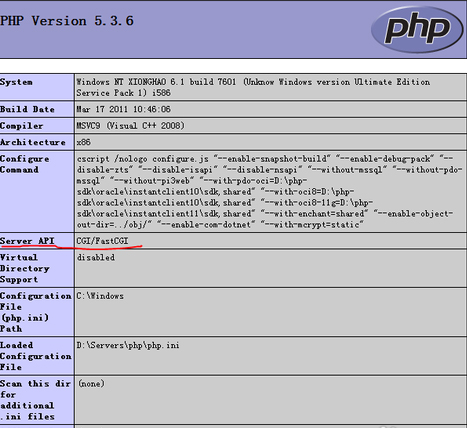Image resolution: width=467 pixels, height=428 pixels.
Task: Select the Architecture label cell
Action: point(37,142)
